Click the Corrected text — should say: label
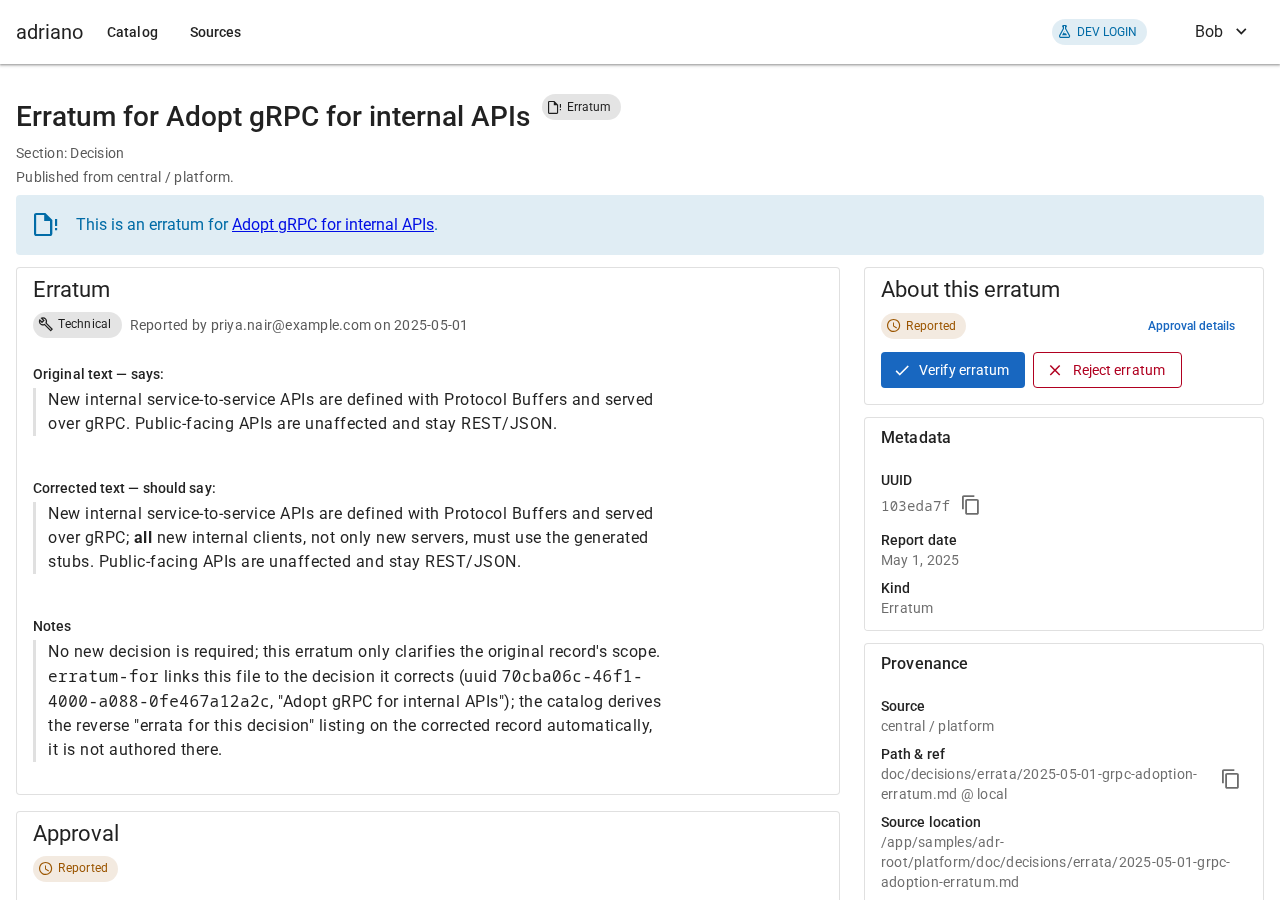This screenshot has height=900, width=1280. 124,488
